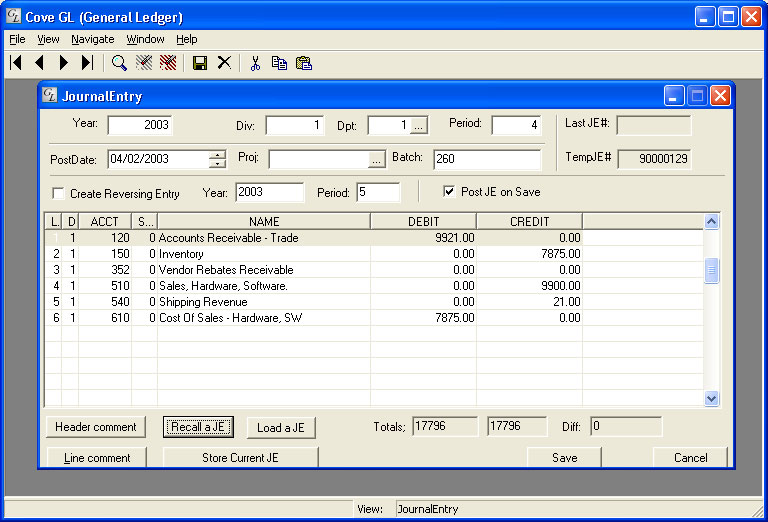Click the ACCT column header
Viewport: 768px width, 522px height.
click(x=104, y=221)
